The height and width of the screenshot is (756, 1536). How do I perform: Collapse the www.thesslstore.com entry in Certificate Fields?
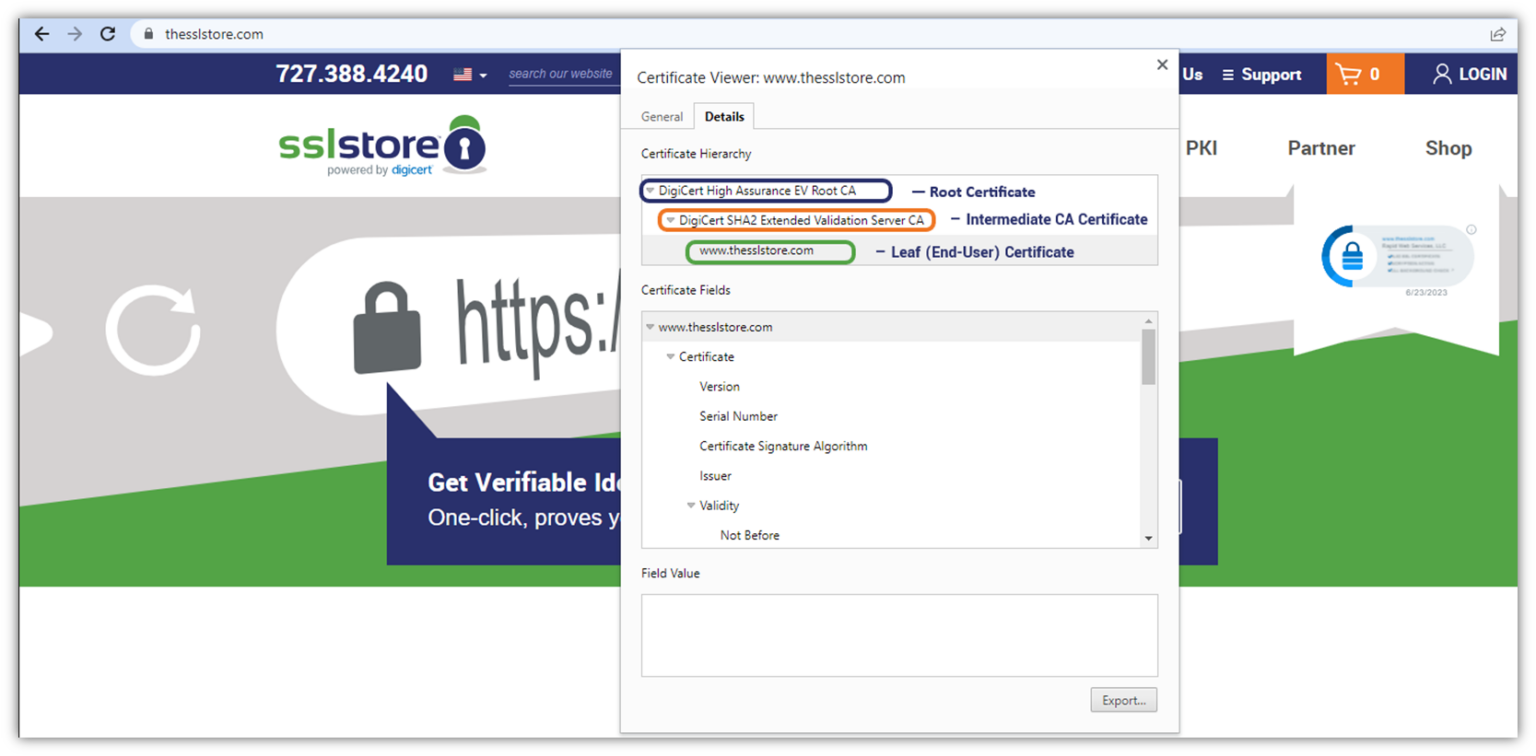[649, 327]
